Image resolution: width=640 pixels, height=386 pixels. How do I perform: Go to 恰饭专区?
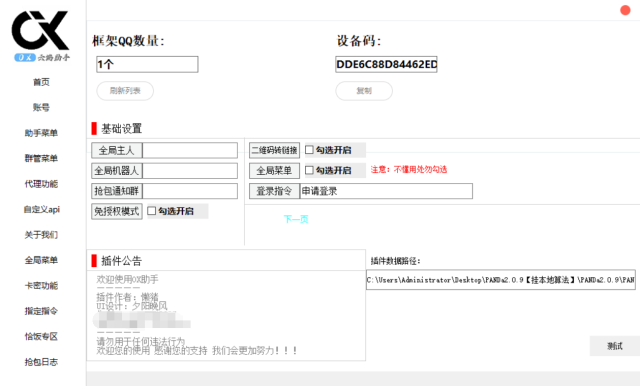tap(41, 337)
